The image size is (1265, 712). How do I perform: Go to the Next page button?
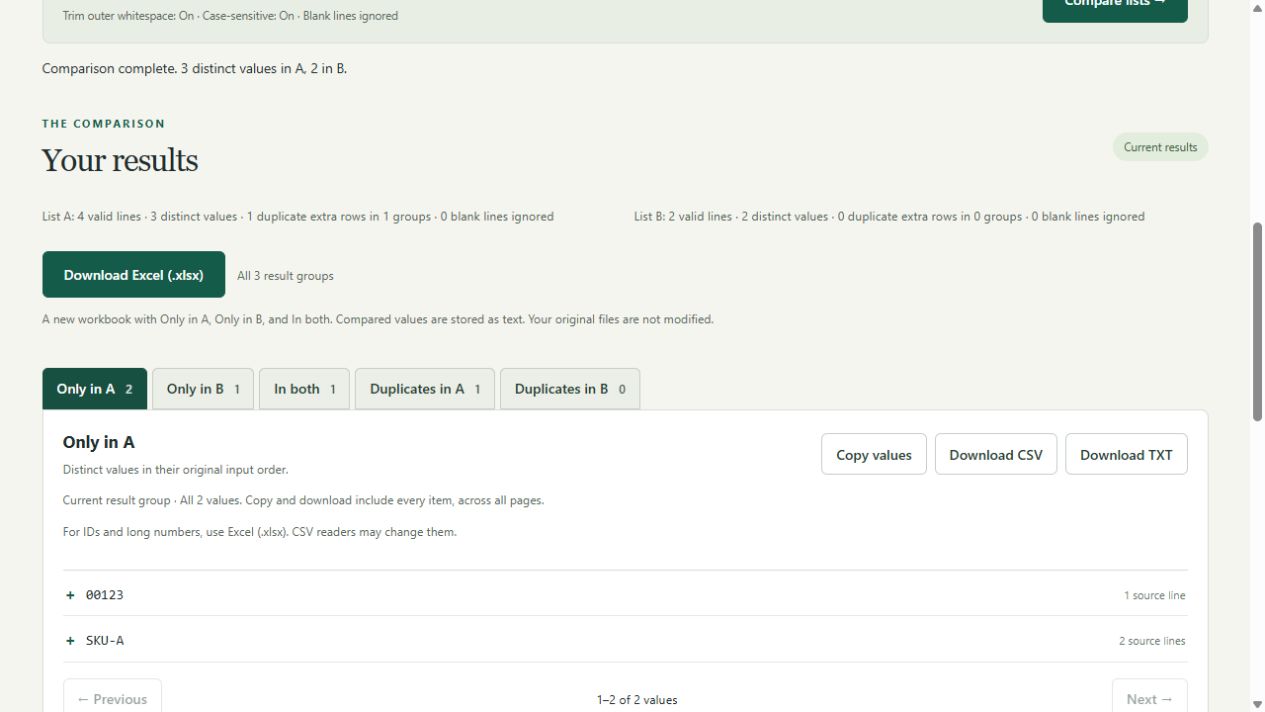point(1150,699)
